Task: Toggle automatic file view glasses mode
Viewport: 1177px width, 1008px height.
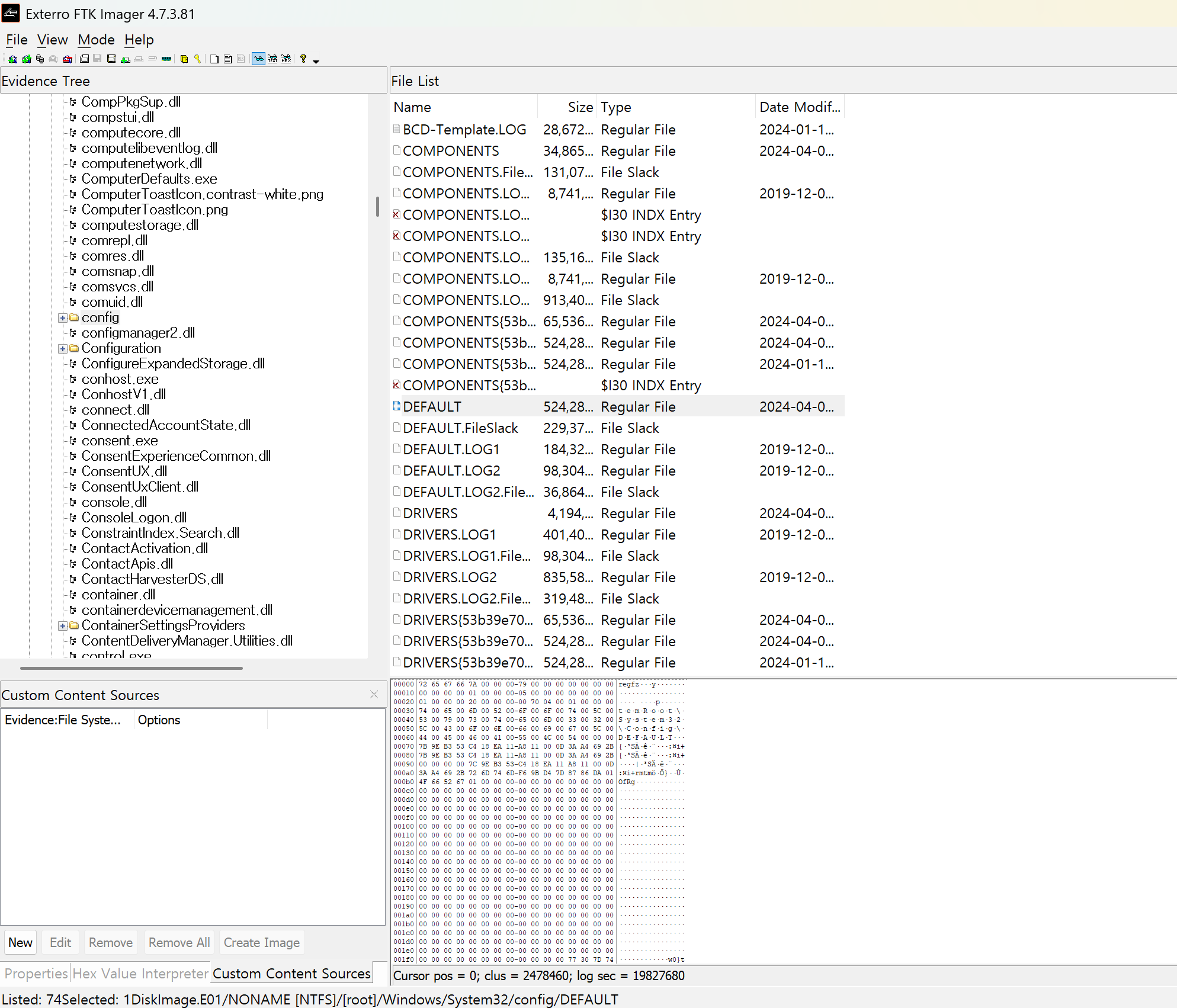Action: click(x=258, y=59)
